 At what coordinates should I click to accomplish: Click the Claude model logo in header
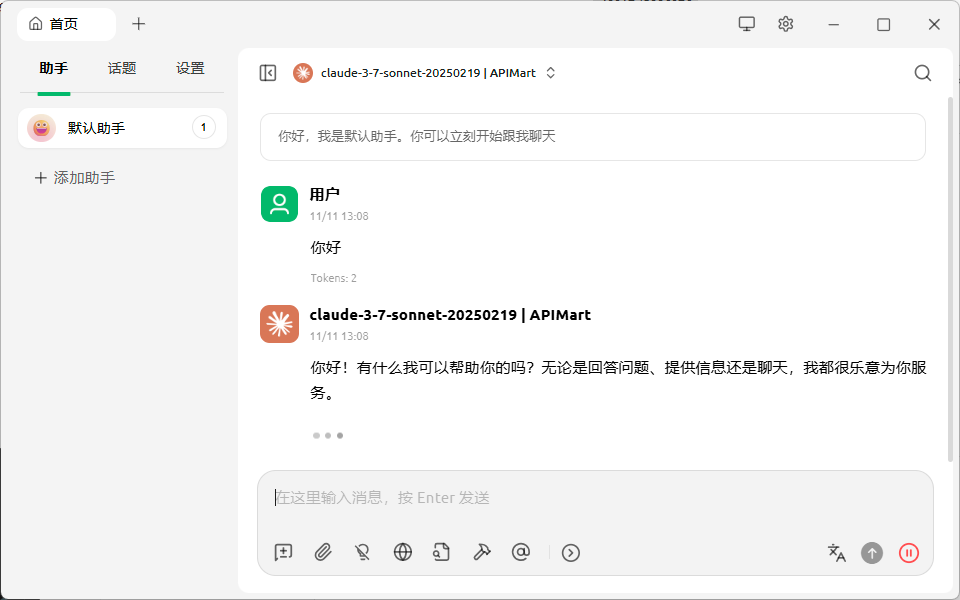pos(302,73)
